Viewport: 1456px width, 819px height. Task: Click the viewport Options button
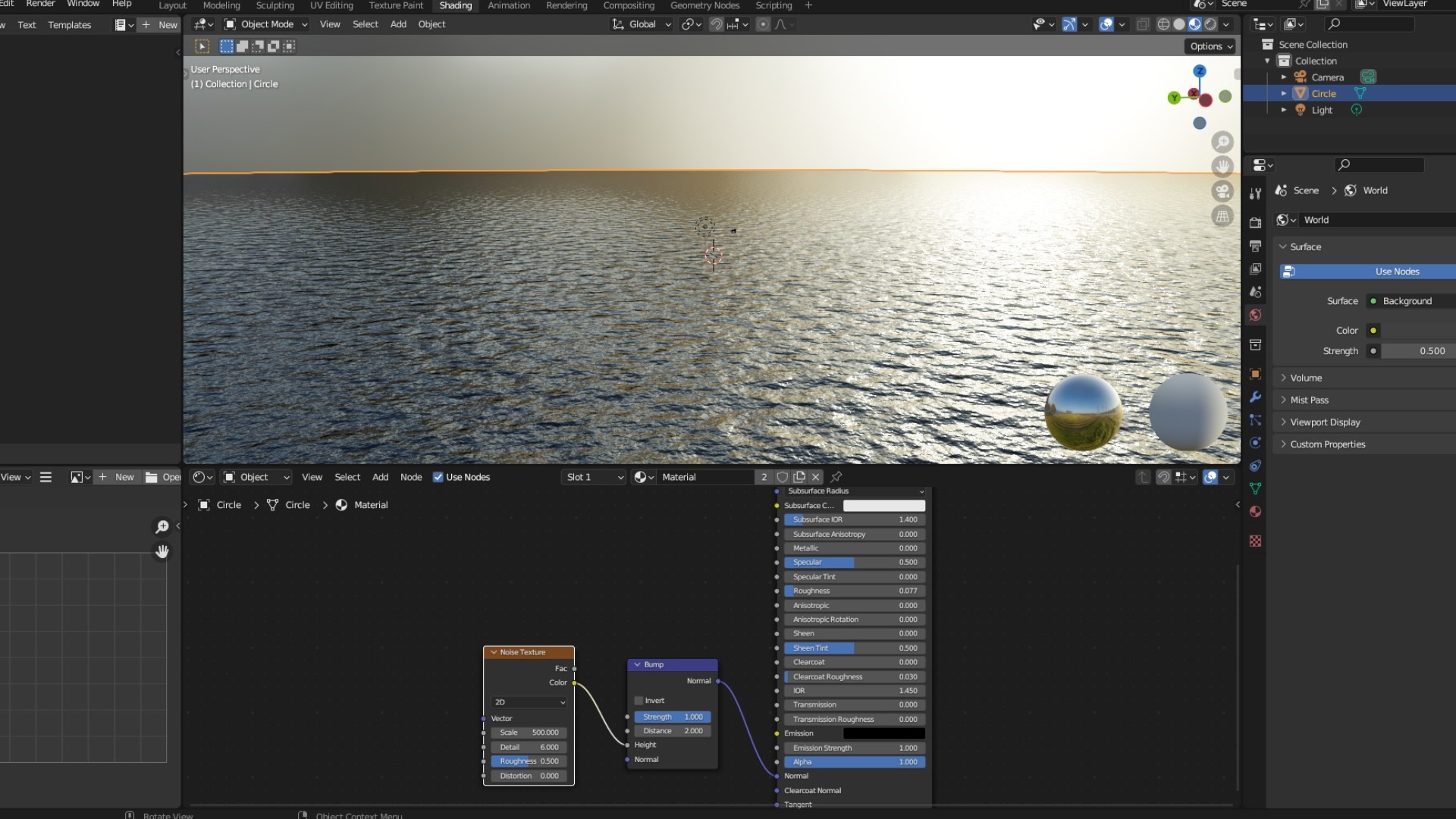pos(1210,46)
